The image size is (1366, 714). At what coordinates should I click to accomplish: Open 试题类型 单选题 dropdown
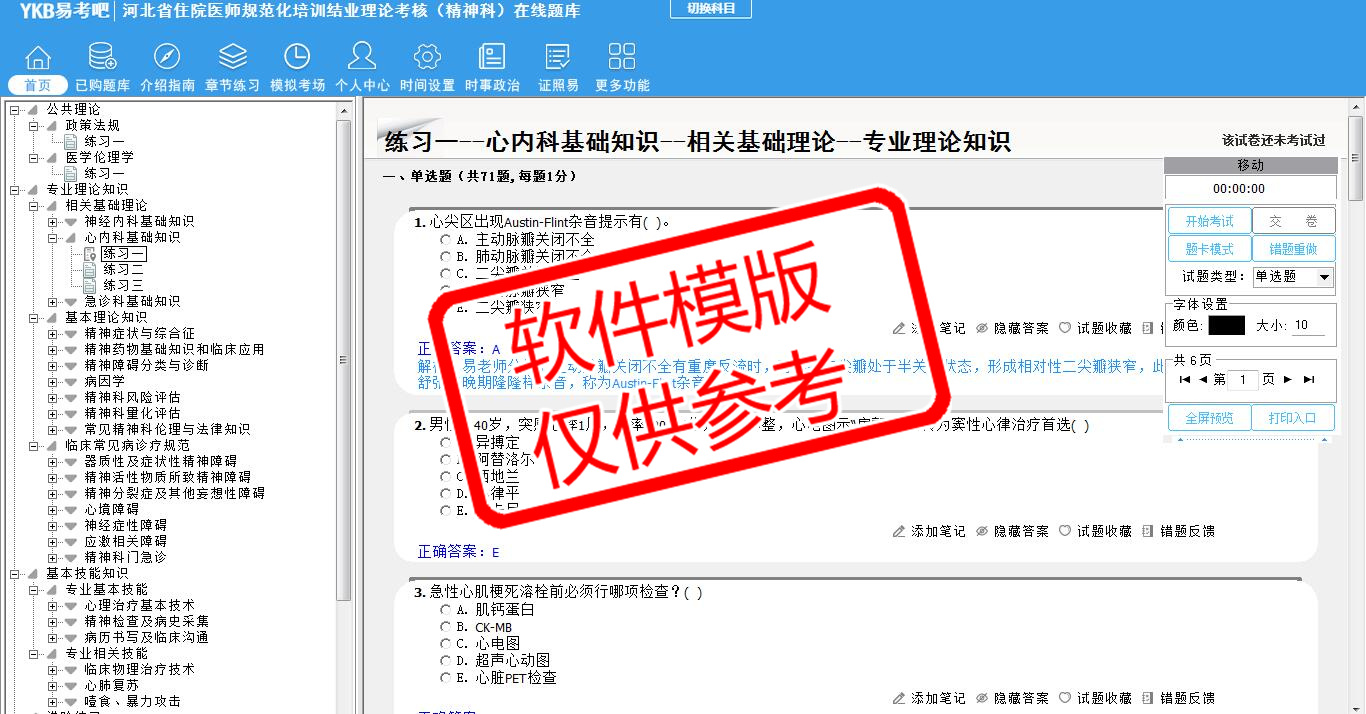1293,277
